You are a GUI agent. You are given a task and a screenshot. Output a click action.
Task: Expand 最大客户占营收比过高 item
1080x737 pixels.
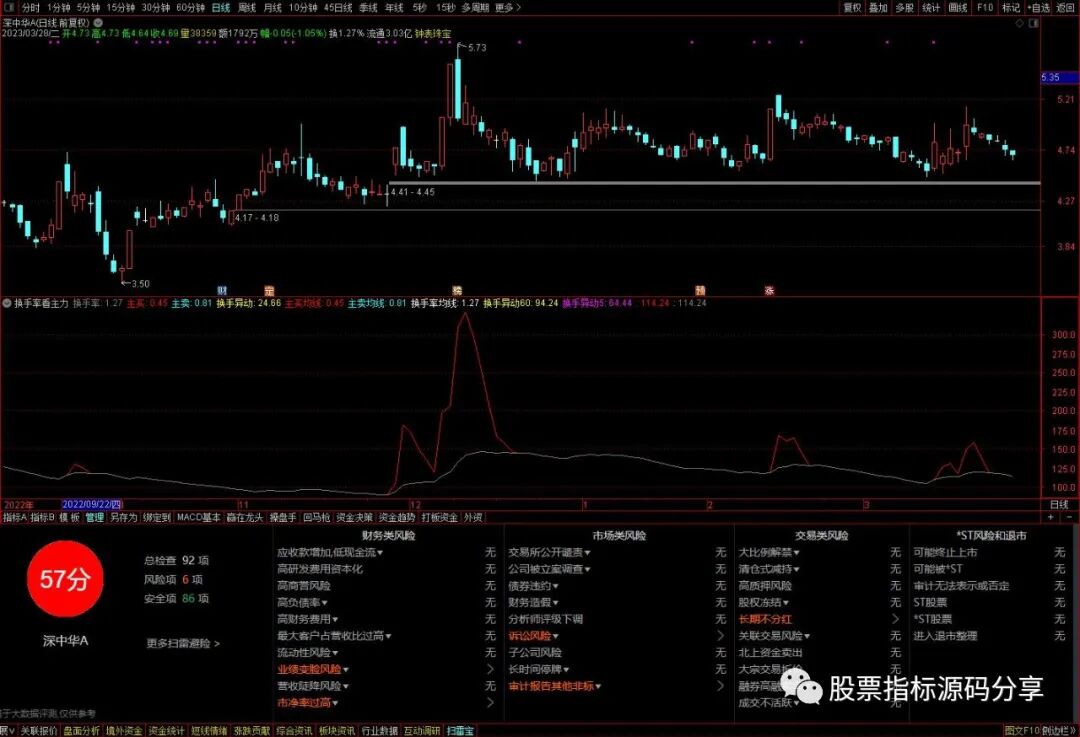[334, 636]
